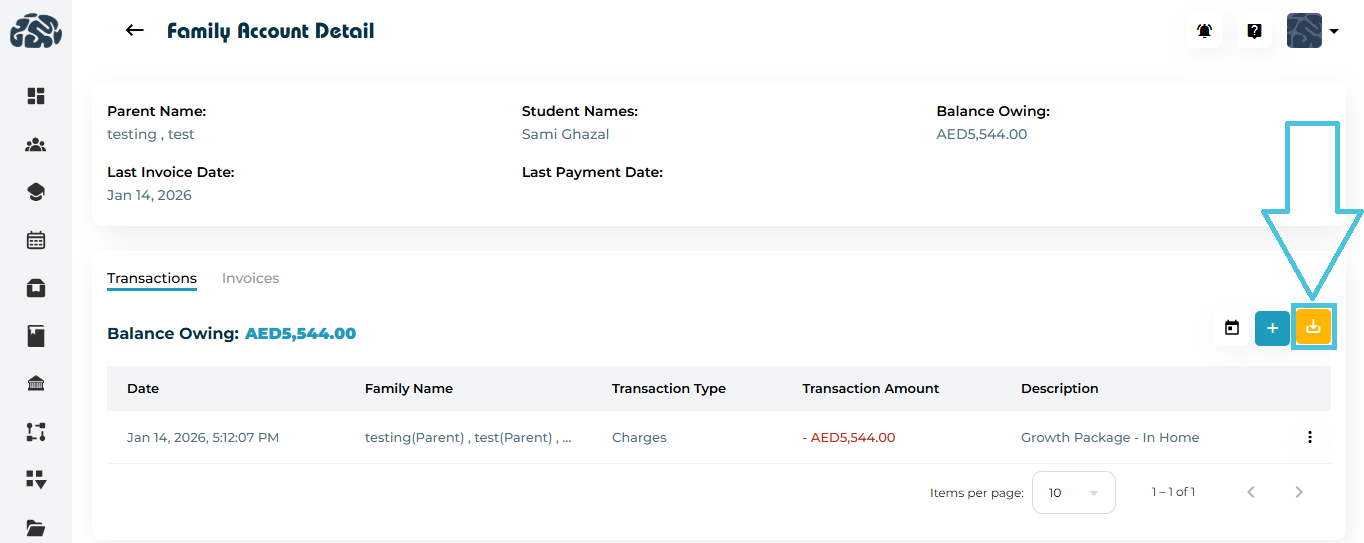Open the profile avatar dropdown menu
Viewport: 1364px width, 543px height.
tap(1312, 31)
